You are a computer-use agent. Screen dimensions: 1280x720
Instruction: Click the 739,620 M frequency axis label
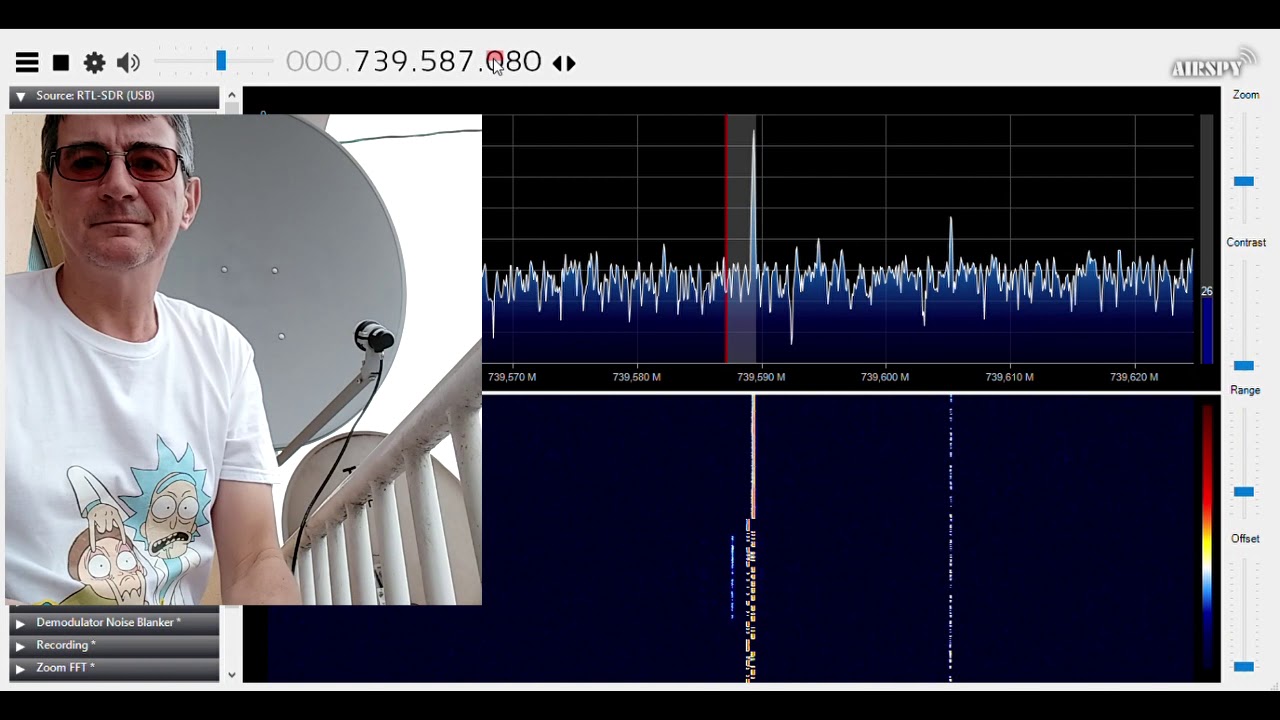[x=1134, y=377]
